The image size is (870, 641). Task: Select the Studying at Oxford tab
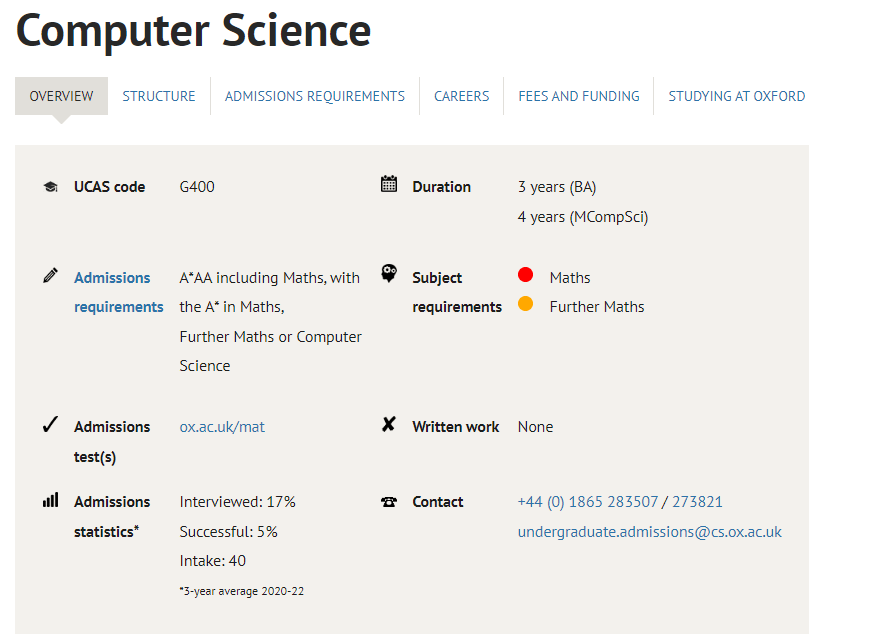pos(737,96)
